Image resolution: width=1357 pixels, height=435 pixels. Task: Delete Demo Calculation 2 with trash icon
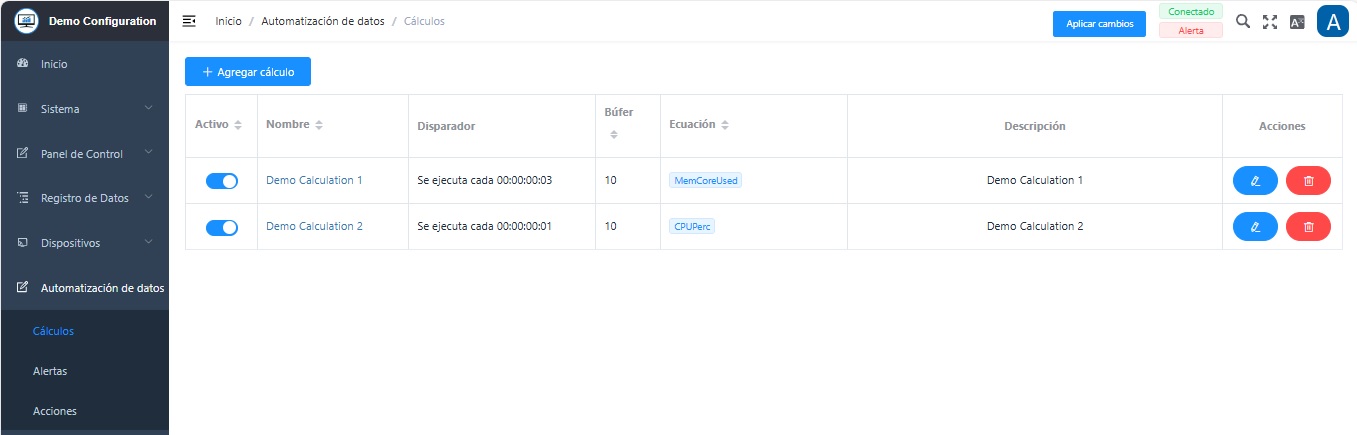[x=1308, y=227]
